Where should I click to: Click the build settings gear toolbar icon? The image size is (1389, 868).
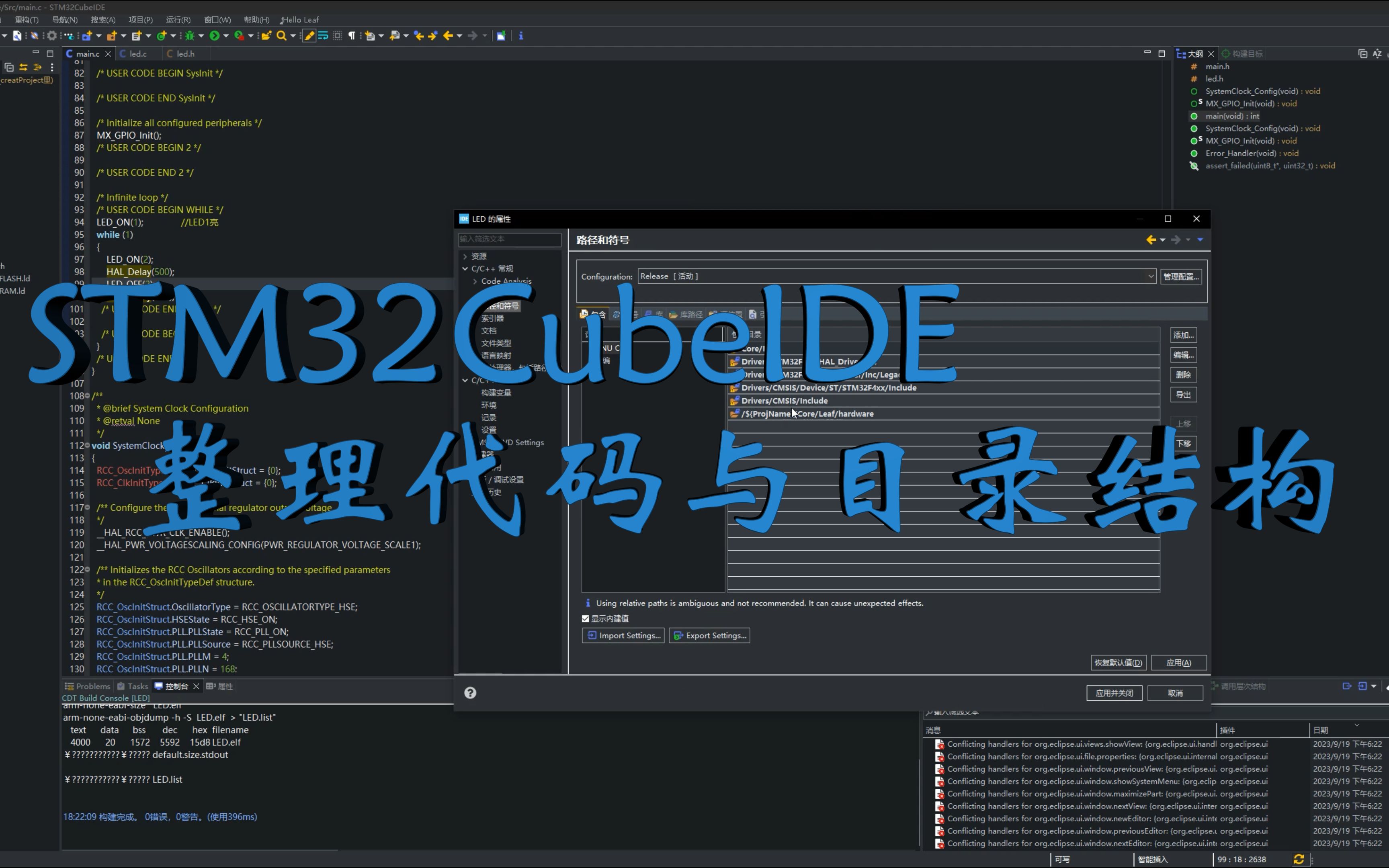(52, 36)
